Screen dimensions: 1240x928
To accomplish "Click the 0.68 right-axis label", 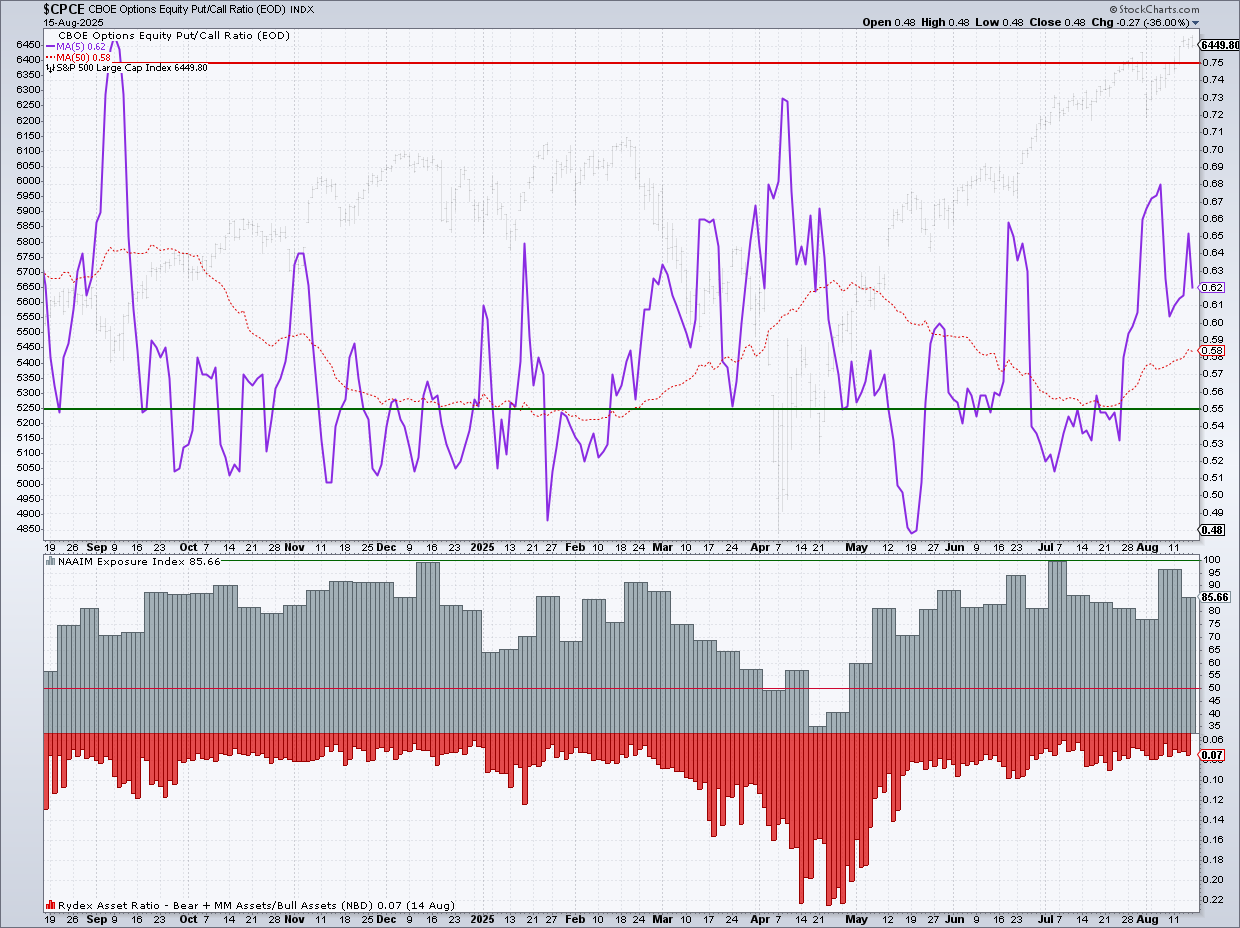I will point(1213,184).
